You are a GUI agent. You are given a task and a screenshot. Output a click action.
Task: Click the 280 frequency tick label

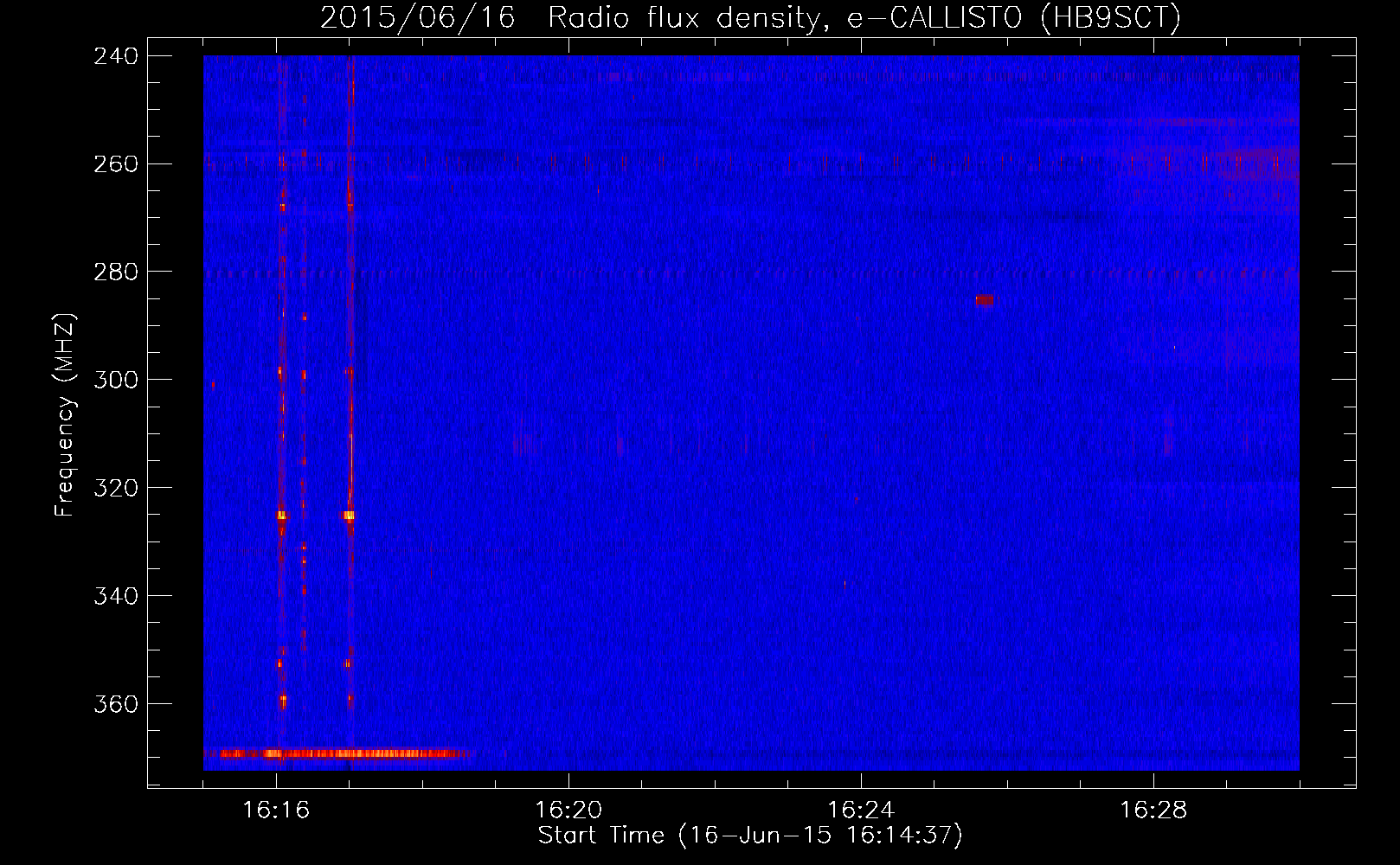coord(116,272)
